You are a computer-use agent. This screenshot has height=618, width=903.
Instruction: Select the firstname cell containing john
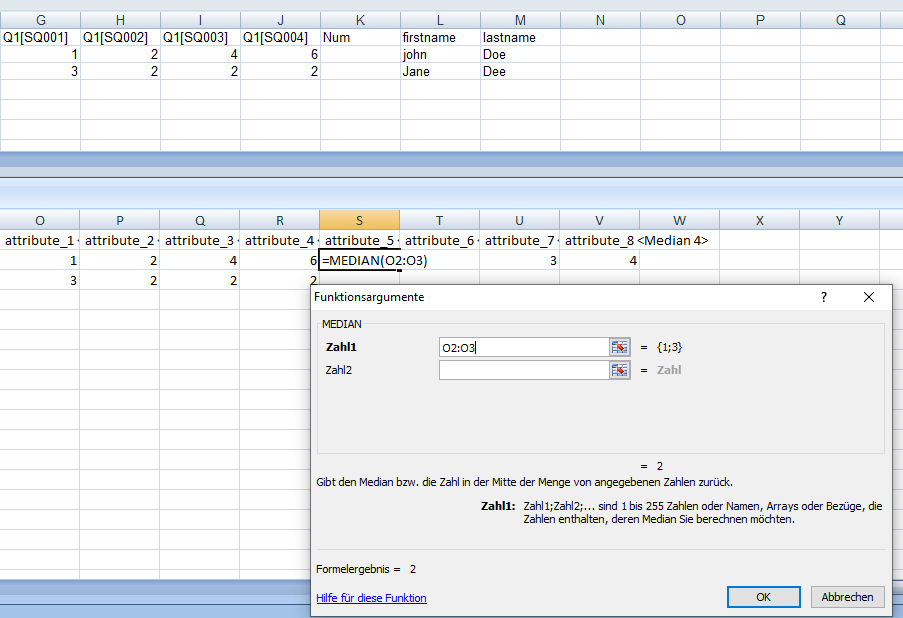tap(440, 55)
